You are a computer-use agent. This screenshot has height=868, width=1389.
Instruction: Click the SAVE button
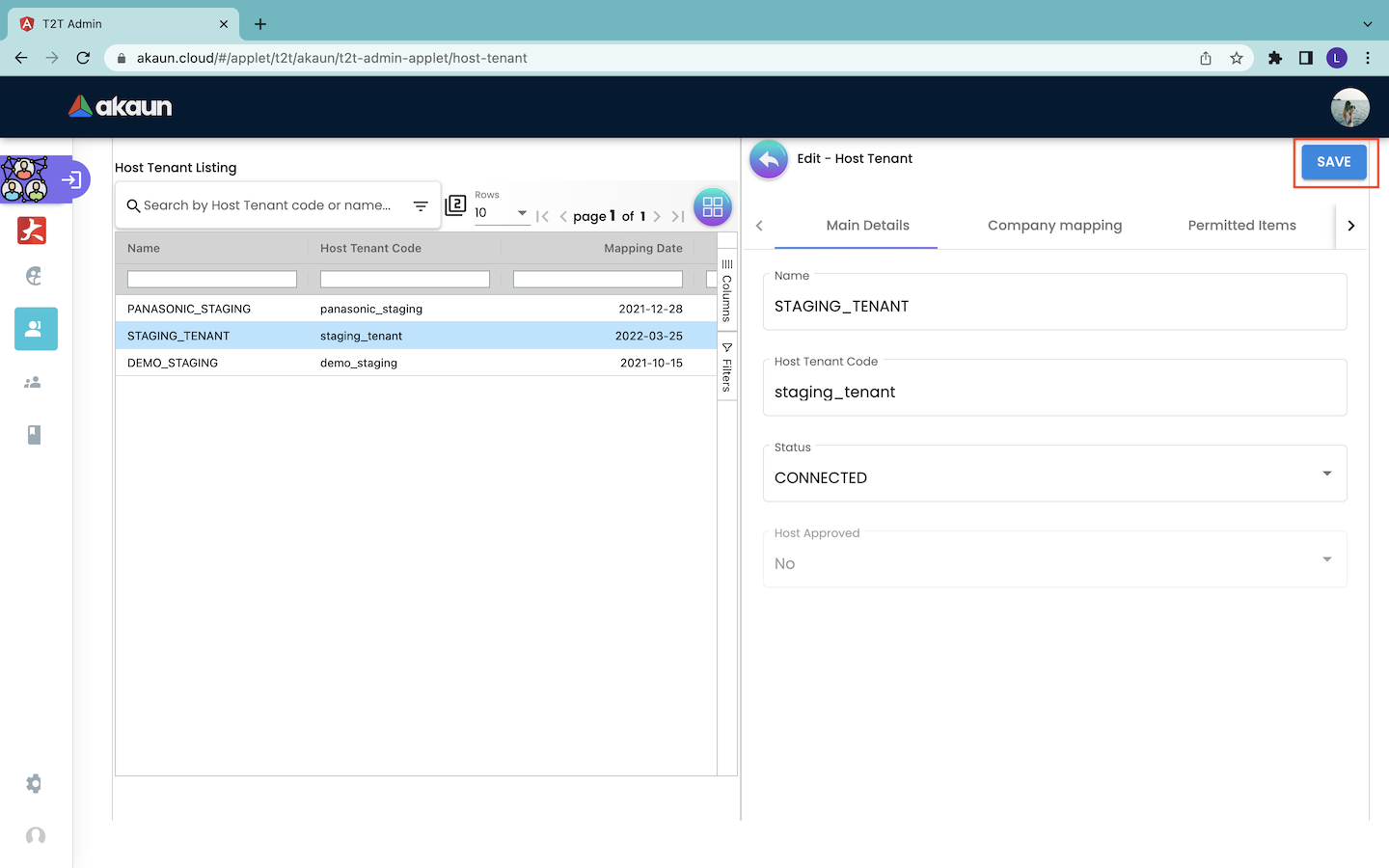click(1333, 162)
